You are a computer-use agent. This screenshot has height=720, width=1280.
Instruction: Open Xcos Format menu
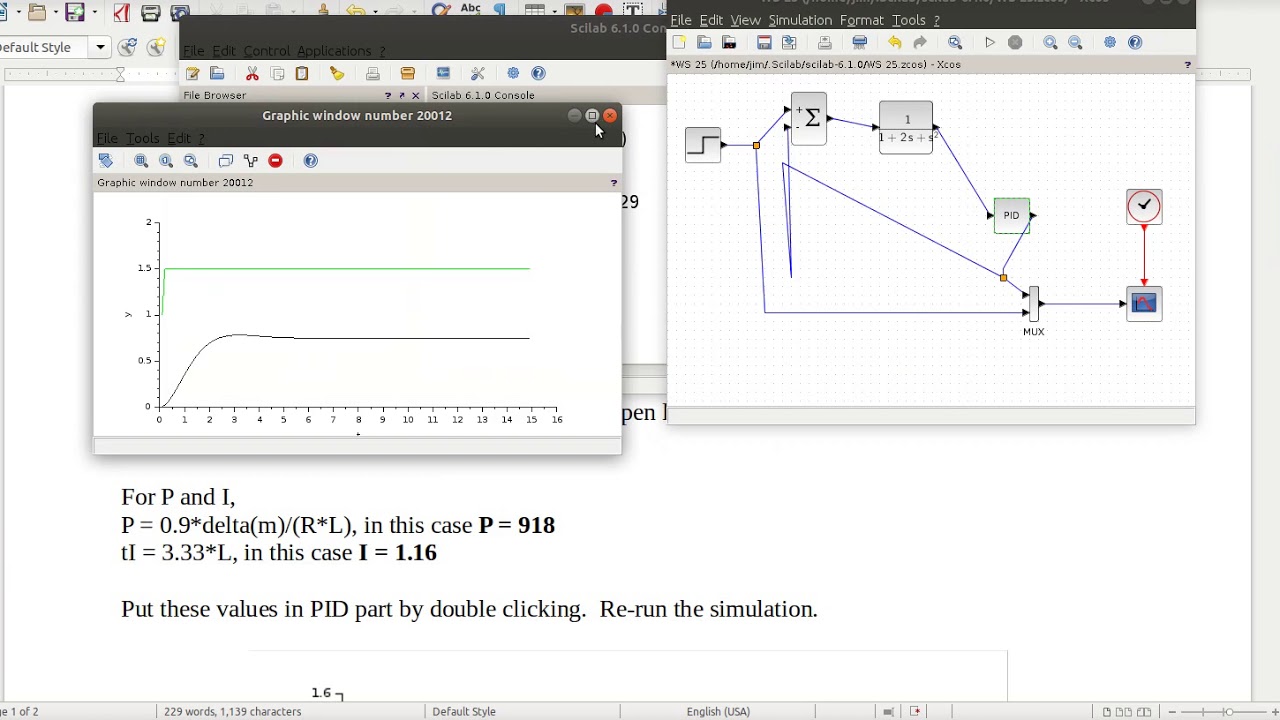861,20
